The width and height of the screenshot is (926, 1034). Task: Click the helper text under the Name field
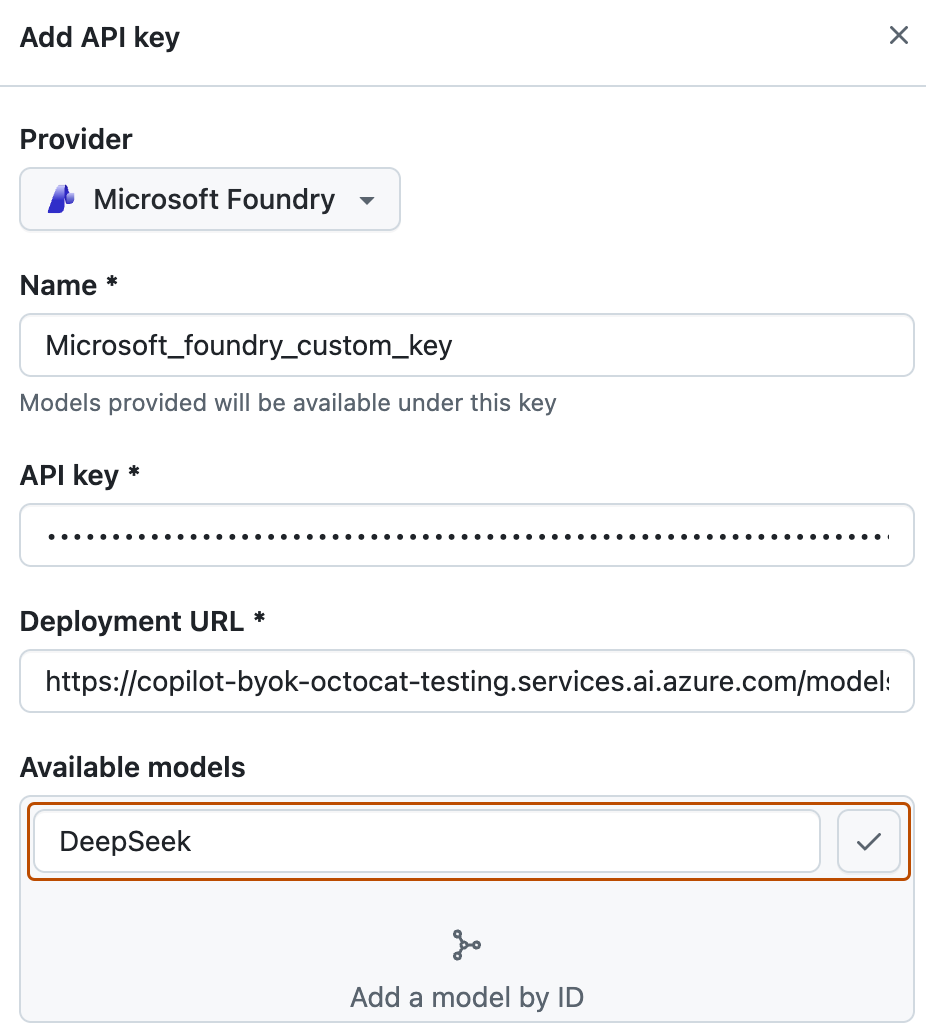pyautogui.click(x=286, y=403)
